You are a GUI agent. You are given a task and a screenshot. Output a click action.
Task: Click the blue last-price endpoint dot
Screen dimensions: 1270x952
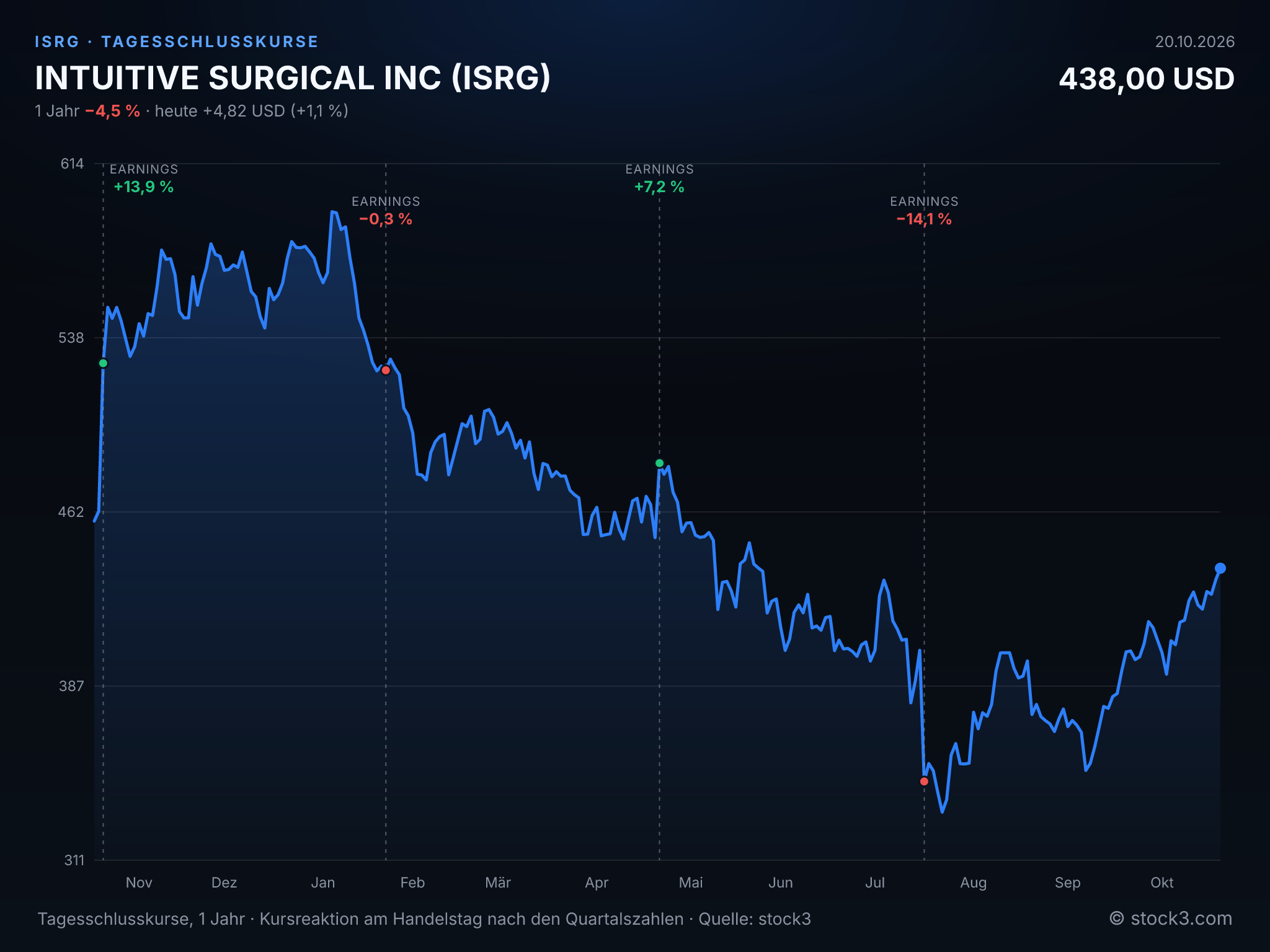click(1220, 568)
